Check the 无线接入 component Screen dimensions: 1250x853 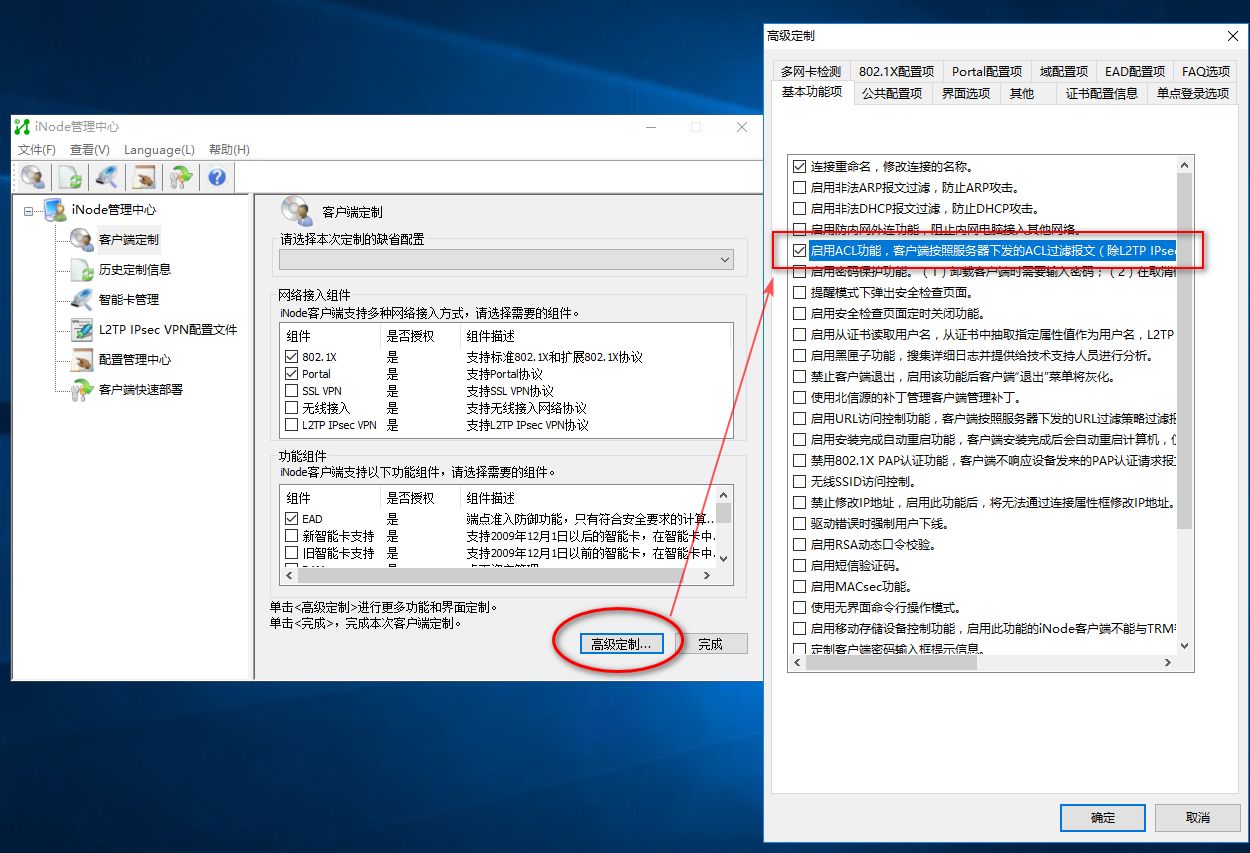coord(291,408)
